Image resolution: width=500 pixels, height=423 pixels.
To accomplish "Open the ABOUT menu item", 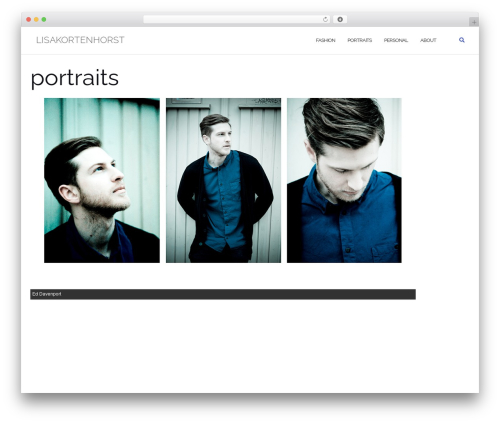I will (x=428, y=40).
